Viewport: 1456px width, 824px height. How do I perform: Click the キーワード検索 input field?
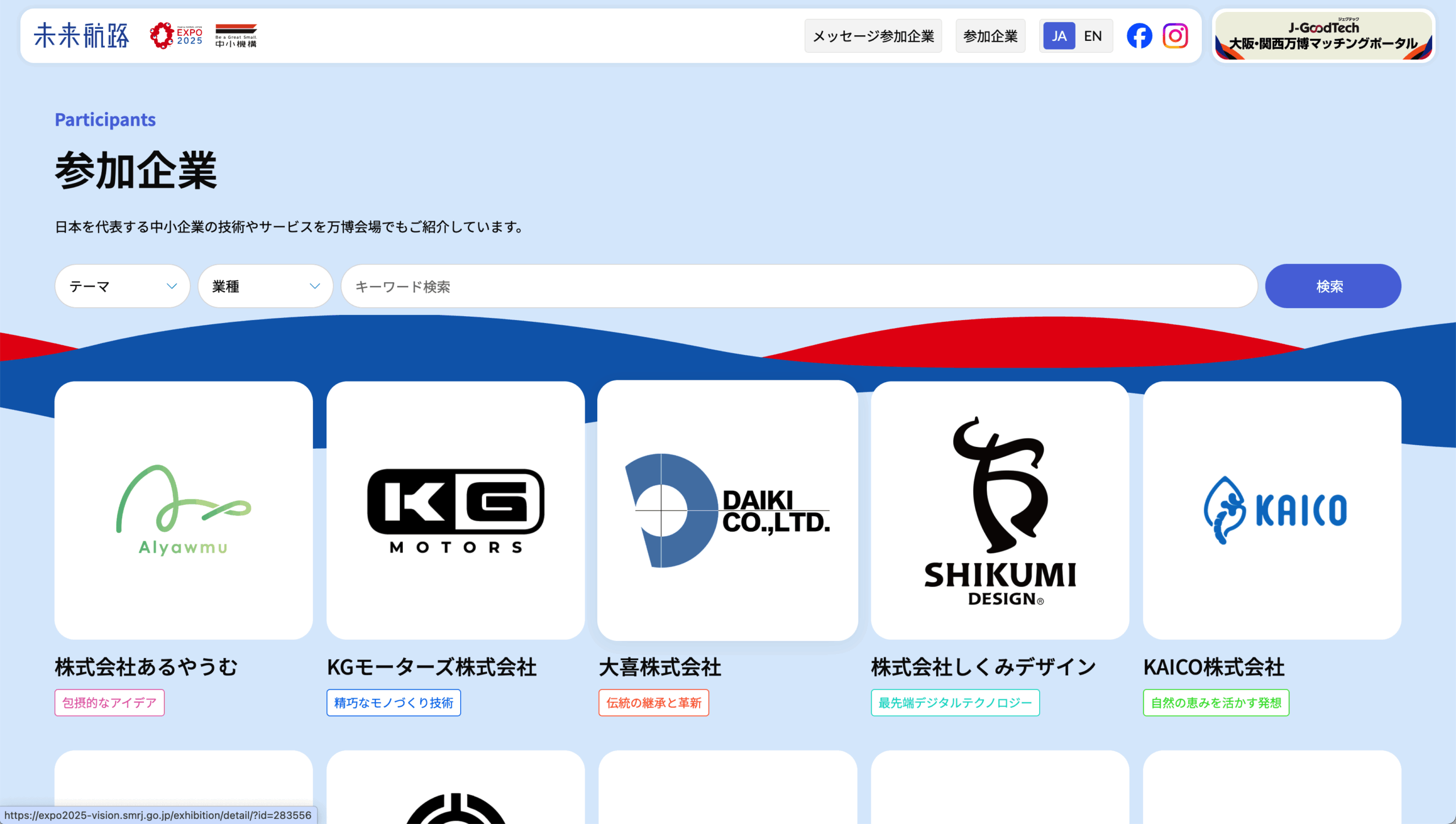799,286
